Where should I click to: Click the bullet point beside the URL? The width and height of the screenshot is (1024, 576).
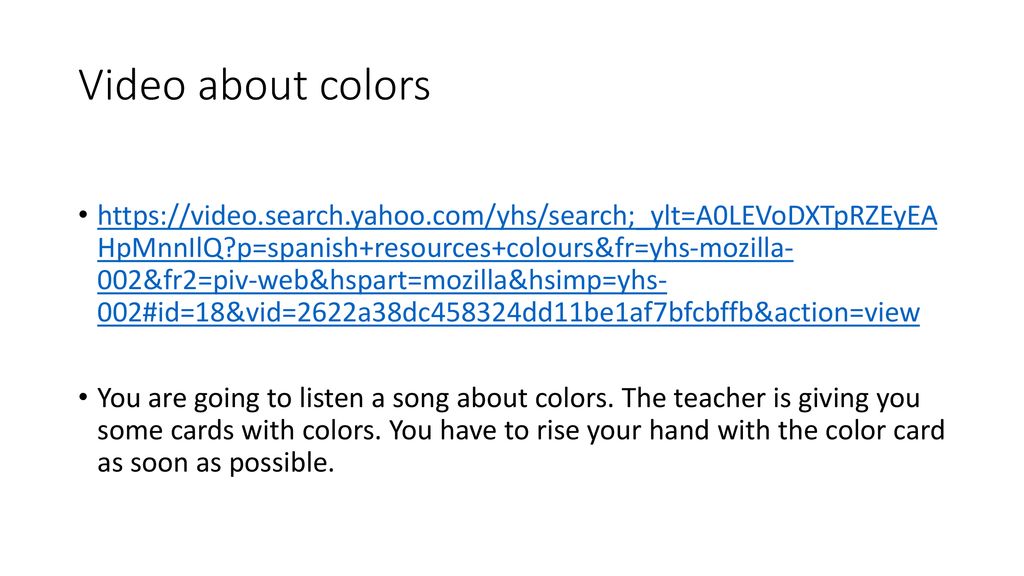(82, 215)
